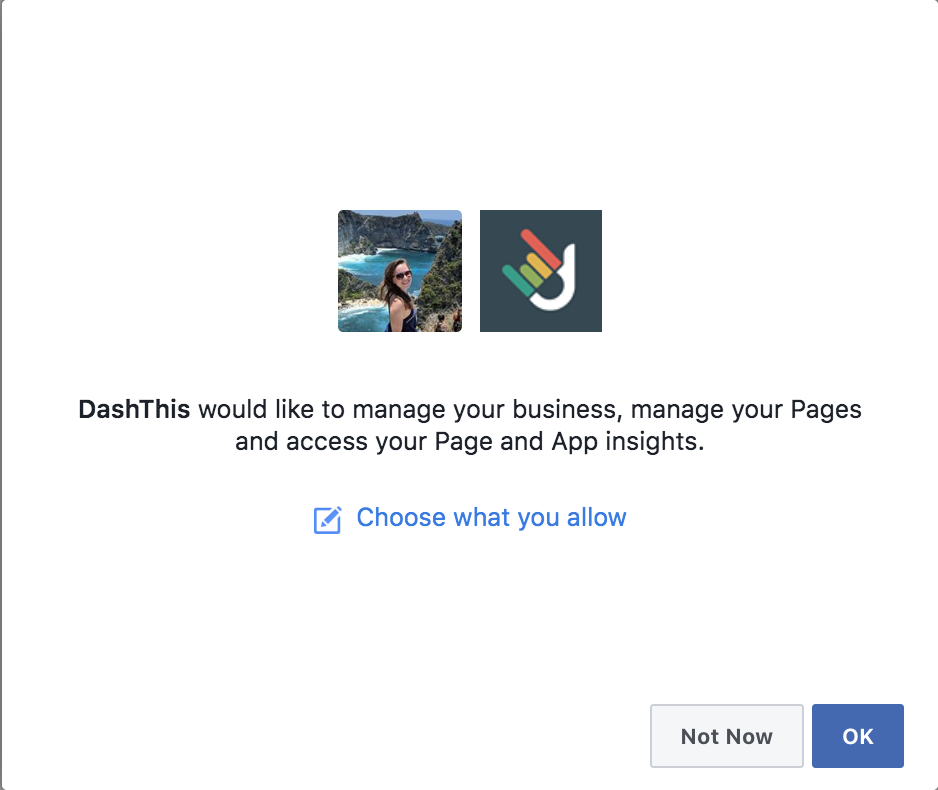Viewport: 938px width, 790px height.
Task: Click the yellow stripe in DashThis logo
Action: tap(540, 267)
